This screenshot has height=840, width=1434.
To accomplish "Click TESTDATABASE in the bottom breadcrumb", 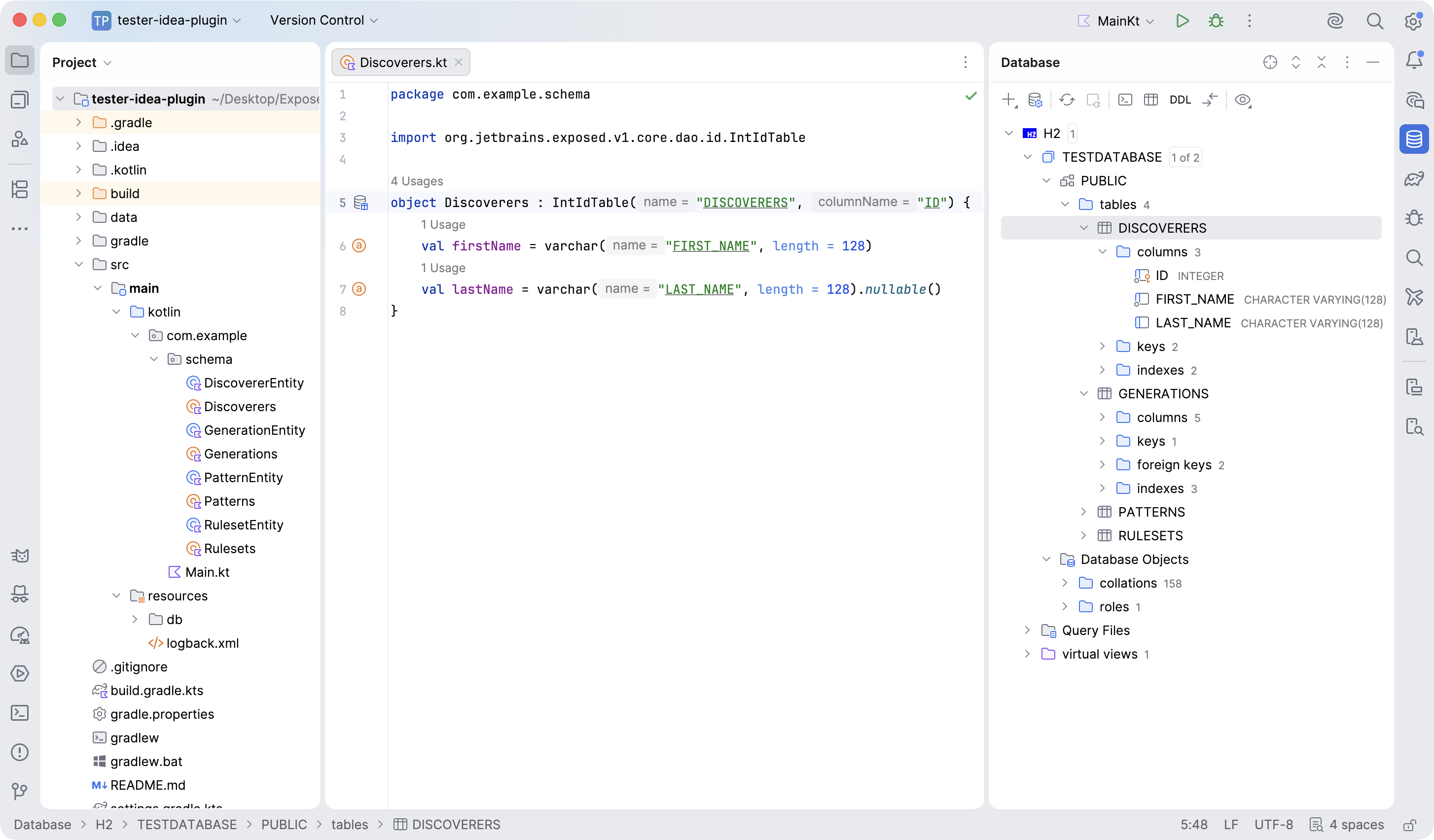I will (x=187, y=825).
